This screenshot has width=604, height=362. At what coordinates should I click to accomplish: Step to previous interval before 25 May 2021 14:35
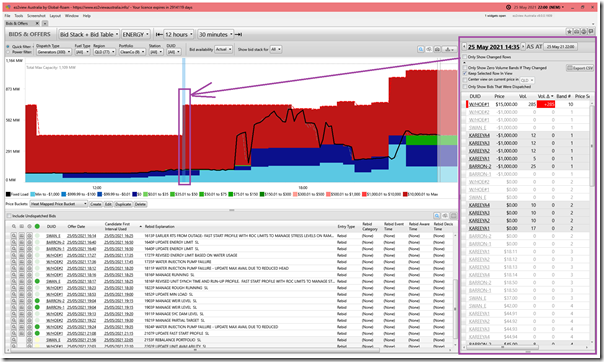(x=464, y=47)
